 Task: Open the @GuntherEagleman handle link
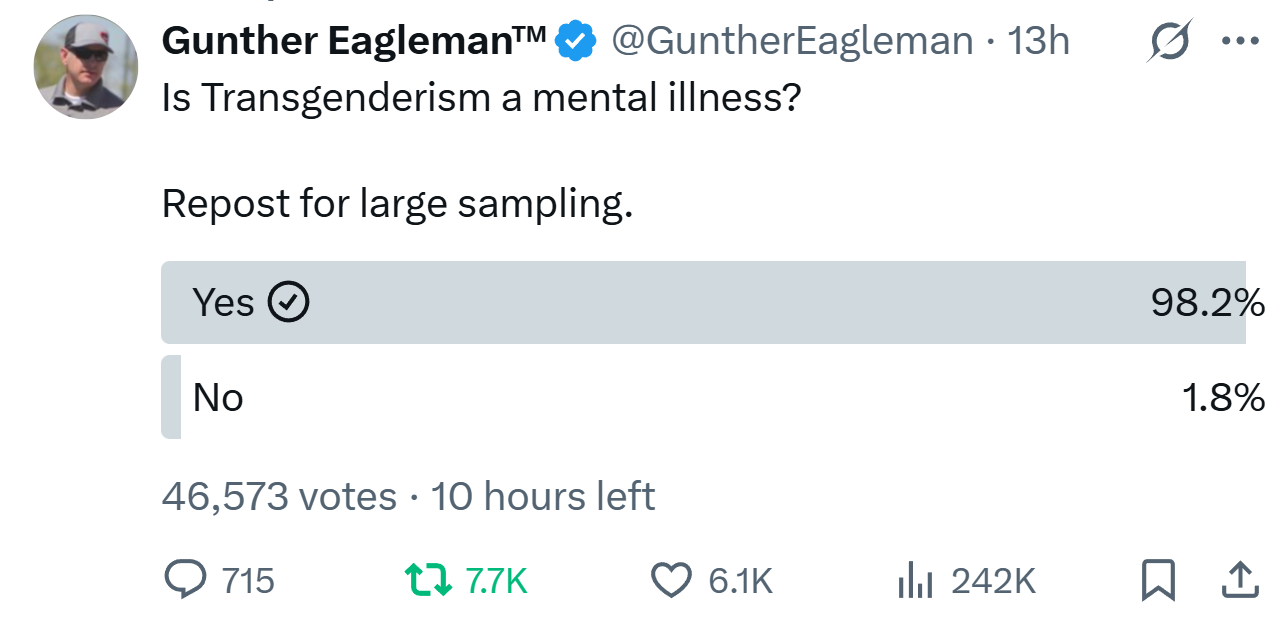tap(791, 41)
